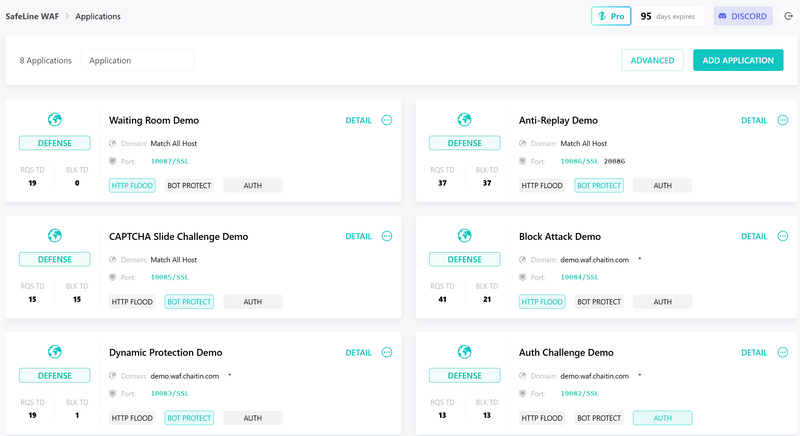Toggle AUTH on Block Attack Demo
The height and width of the screenshot is (436, 800).
tap(662, 302)
